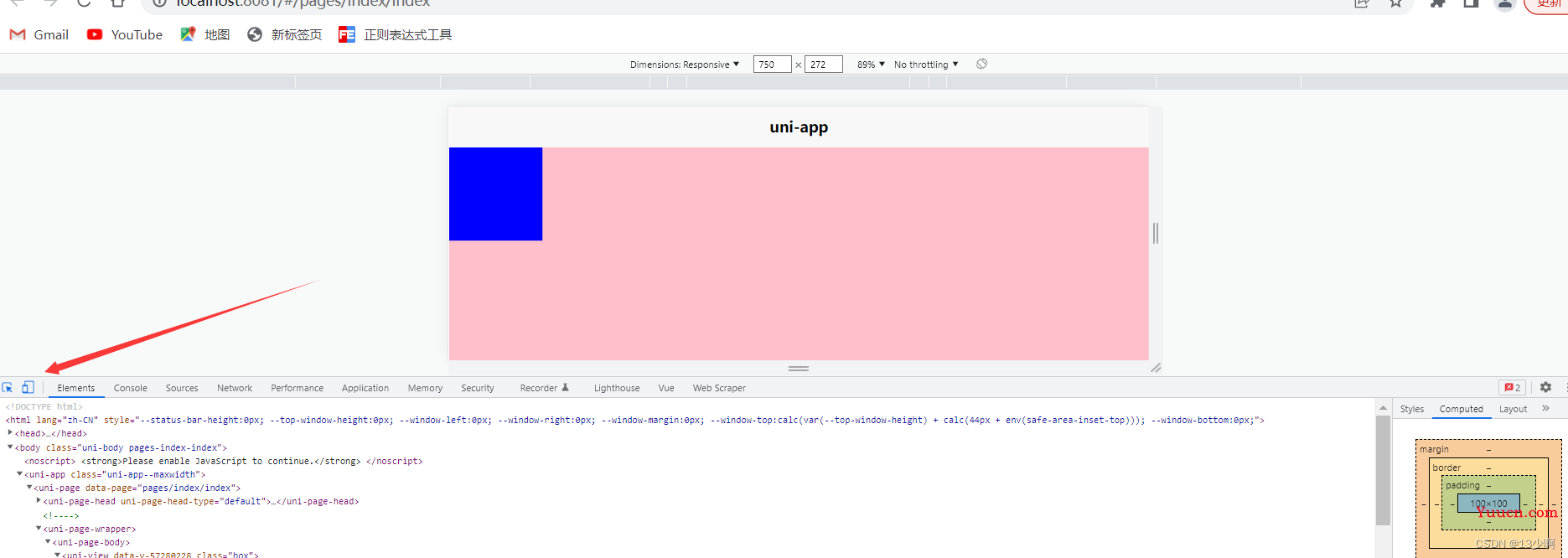Switch to the Vue tab
Screen dimensions: 1568x558
(666, 388)
